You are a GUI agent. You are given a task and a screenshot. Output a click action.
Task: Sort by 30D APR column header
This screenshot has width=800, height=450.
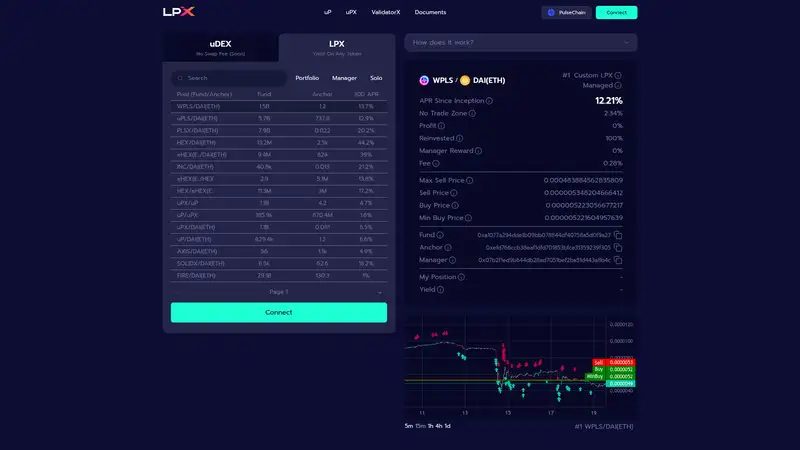click(x=366, y=94)
